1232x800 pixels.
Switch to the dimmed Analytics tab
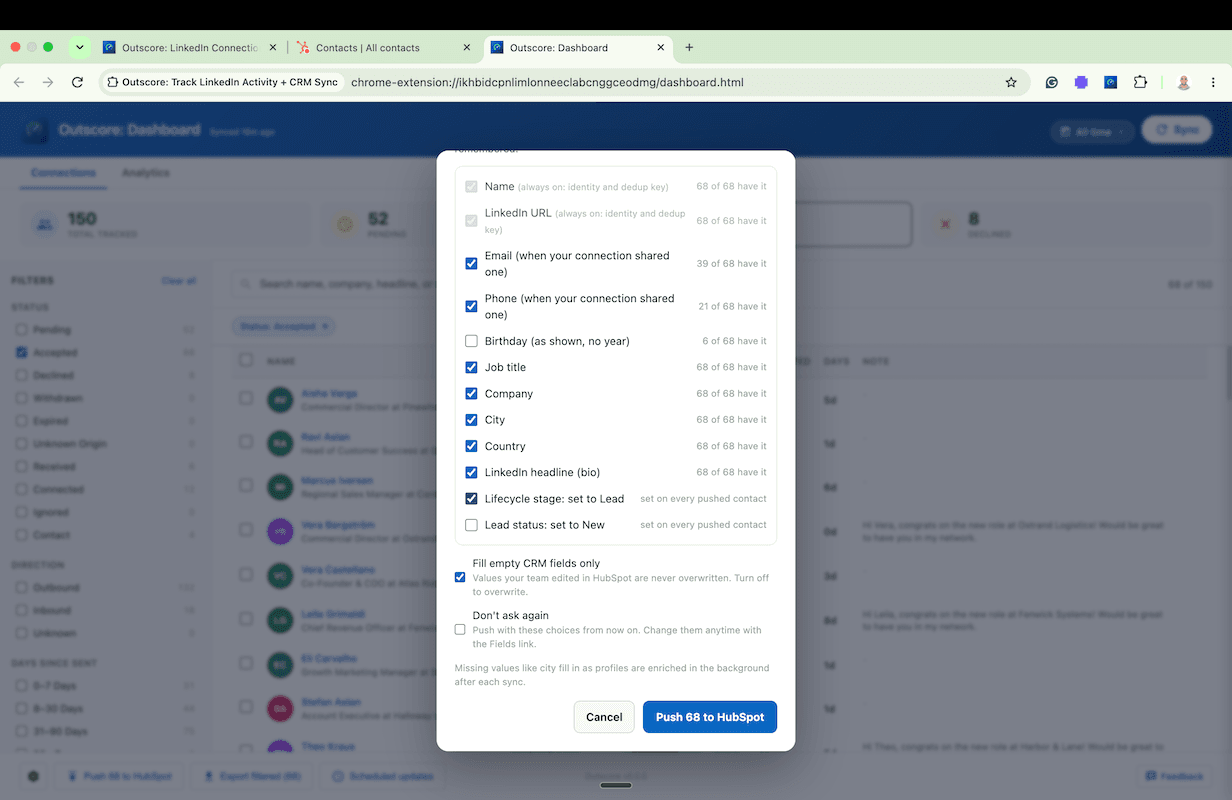click(145, 173)
